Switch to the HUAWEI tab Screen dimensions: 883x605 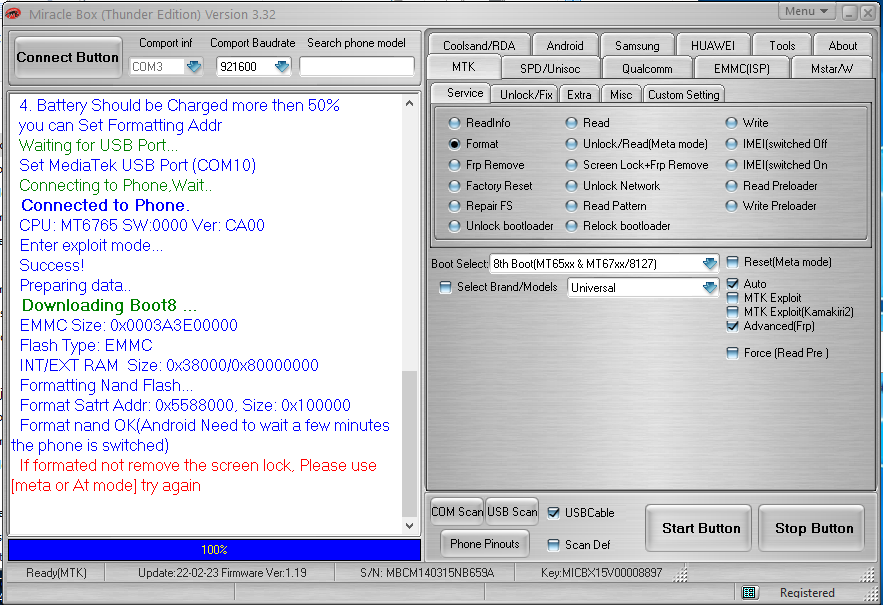click(x=712, y=46)
